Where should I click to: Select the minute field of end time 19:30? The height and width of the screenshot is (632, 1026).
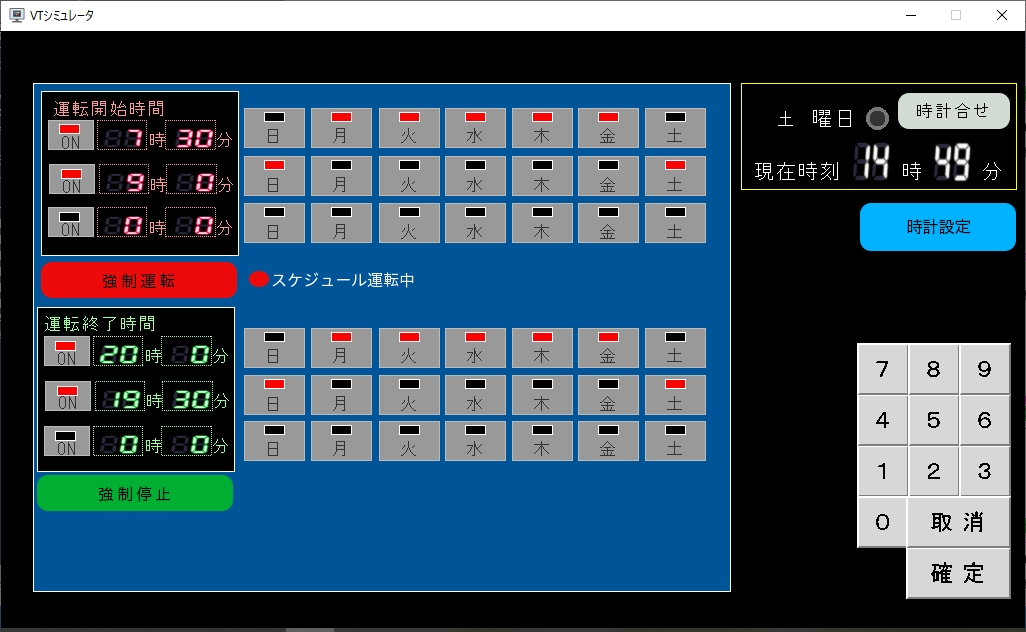[x=187, y=398]
